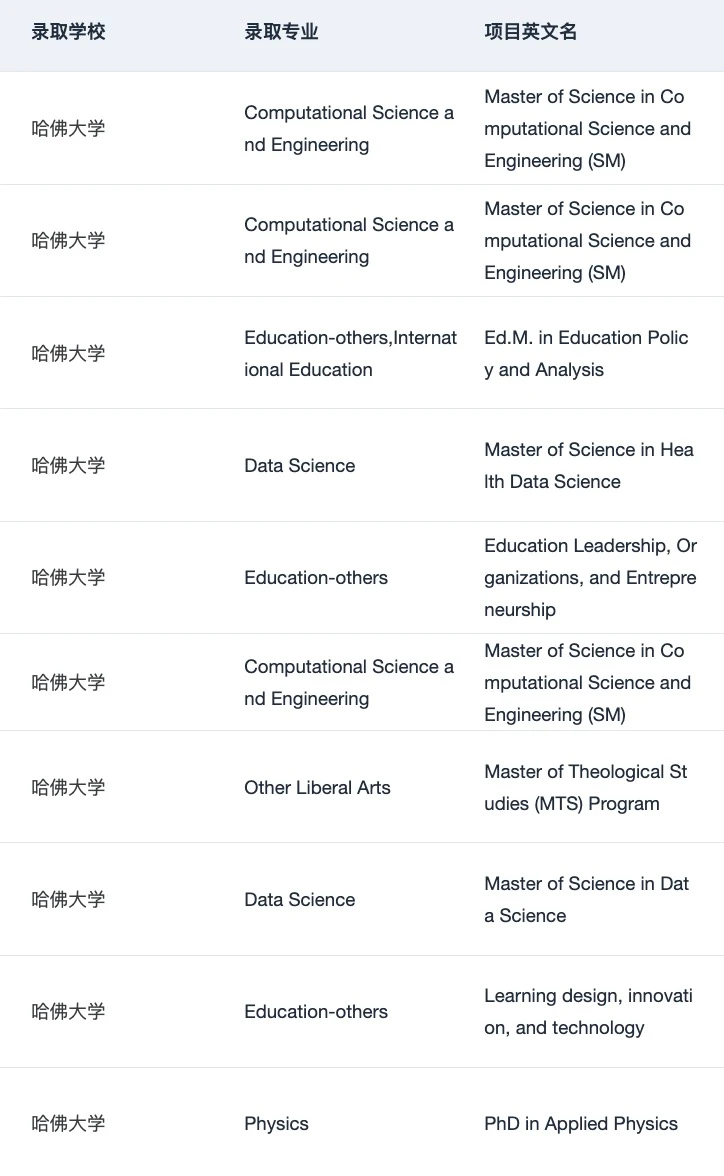Click 哈佛大学 in the first table row
Viewport: 724px width, 1176px height.
pos(68,128)
